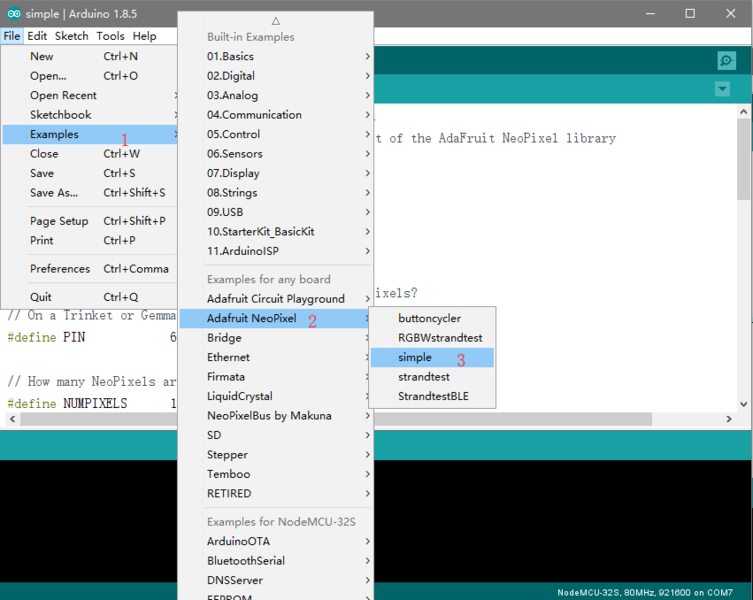
Task: Expand the Adafruit Circuit Playground submenu
Action: [x=275, y=299]
